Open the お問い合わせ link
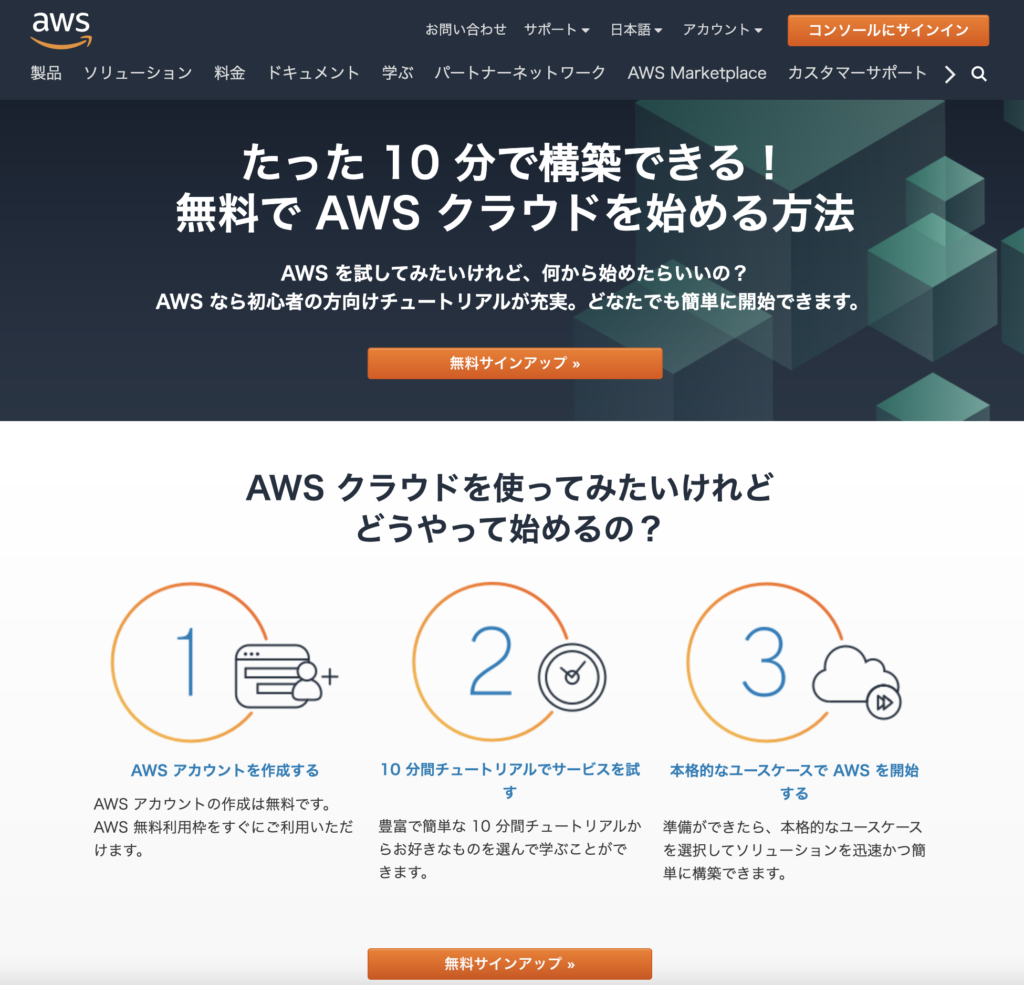 coord(466,29)
